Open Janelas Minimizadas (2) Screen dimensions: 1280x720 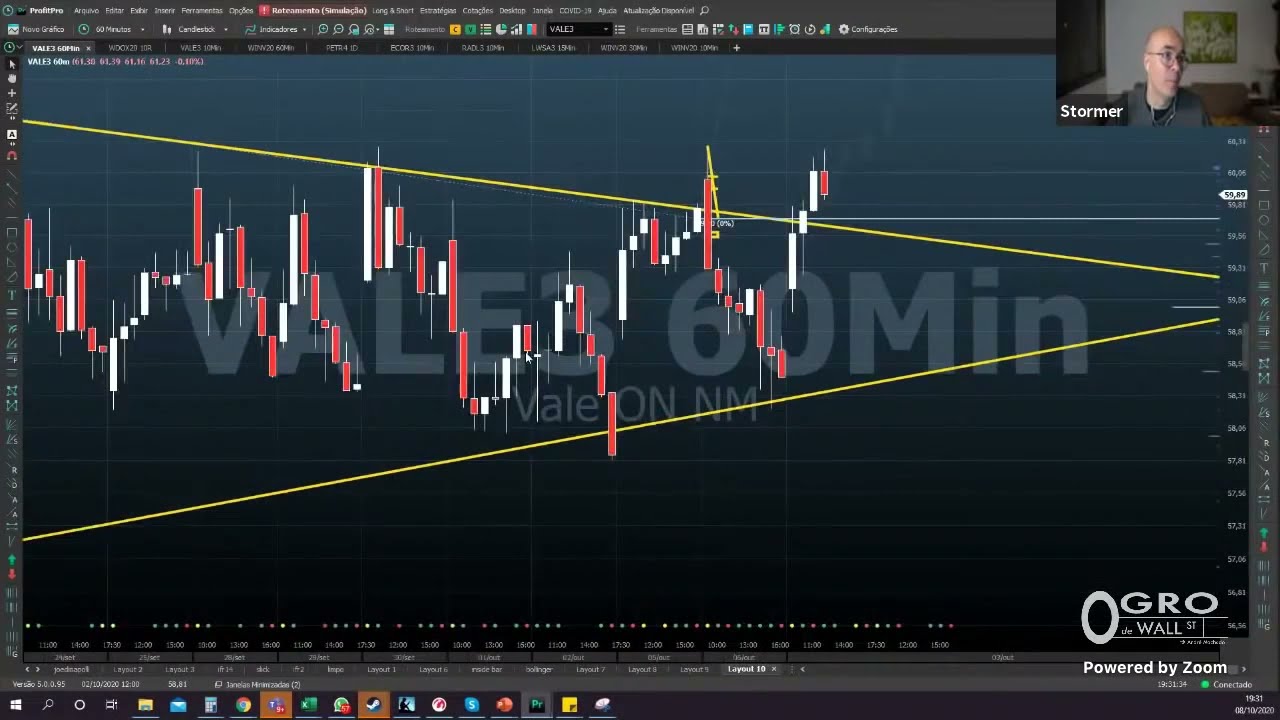tap(258, 685)
